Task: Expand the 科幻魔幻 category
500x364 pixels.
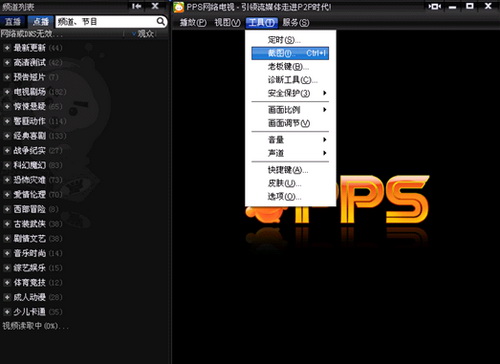Action: click(6, 165)
